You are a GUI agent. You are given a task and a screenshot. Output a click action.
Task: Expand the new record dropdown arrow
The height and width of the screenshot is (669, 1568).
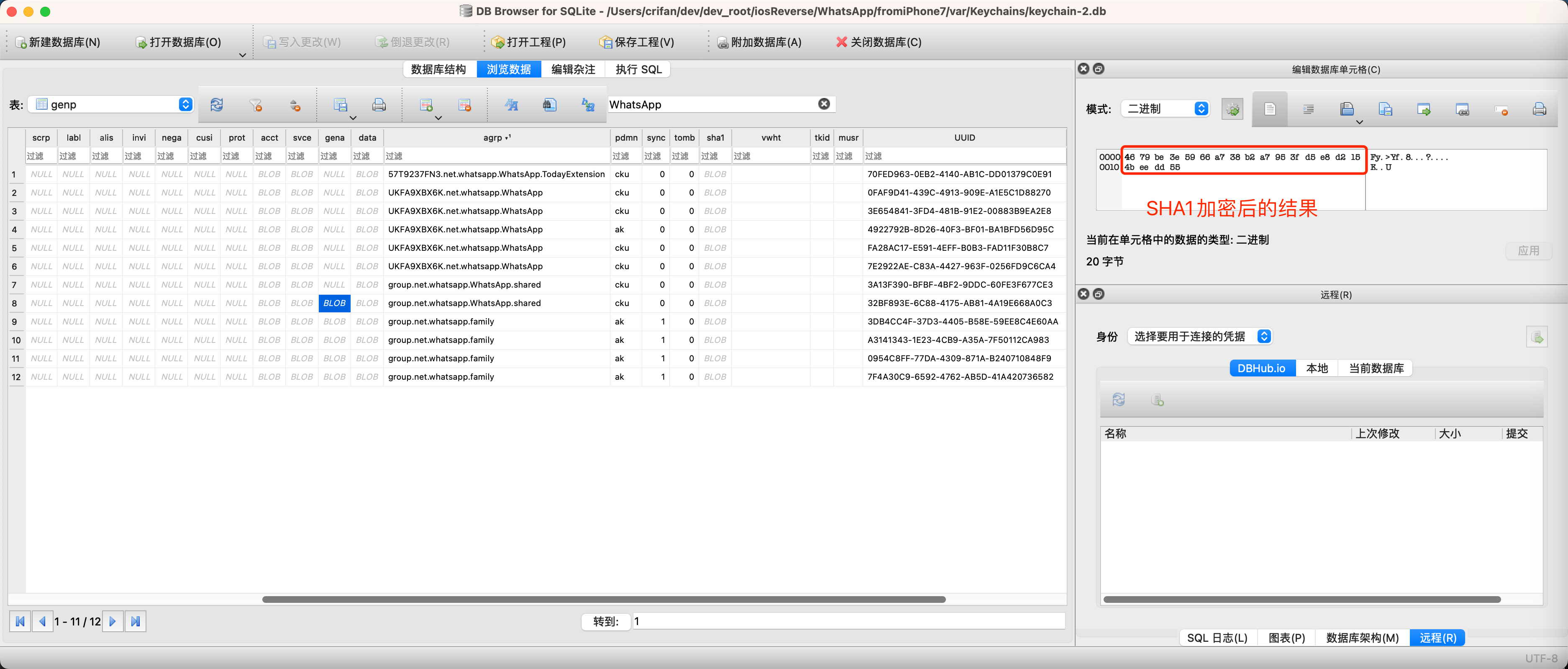(438, 118)
